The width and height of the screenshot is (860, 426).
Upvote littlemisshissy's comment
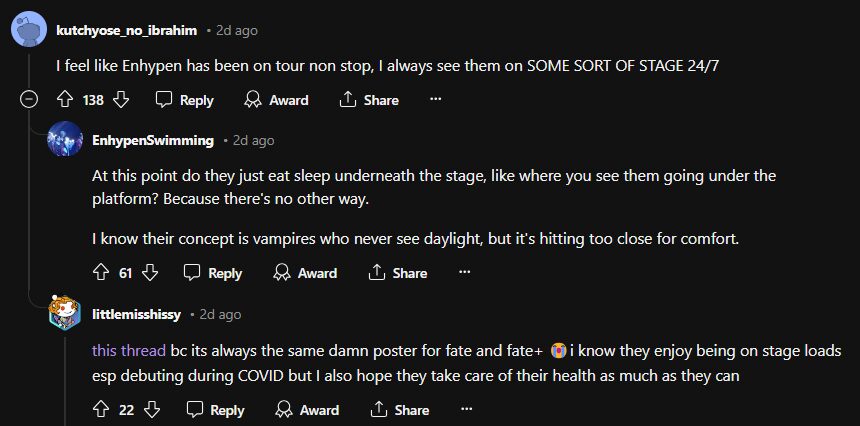coord(100,410)
